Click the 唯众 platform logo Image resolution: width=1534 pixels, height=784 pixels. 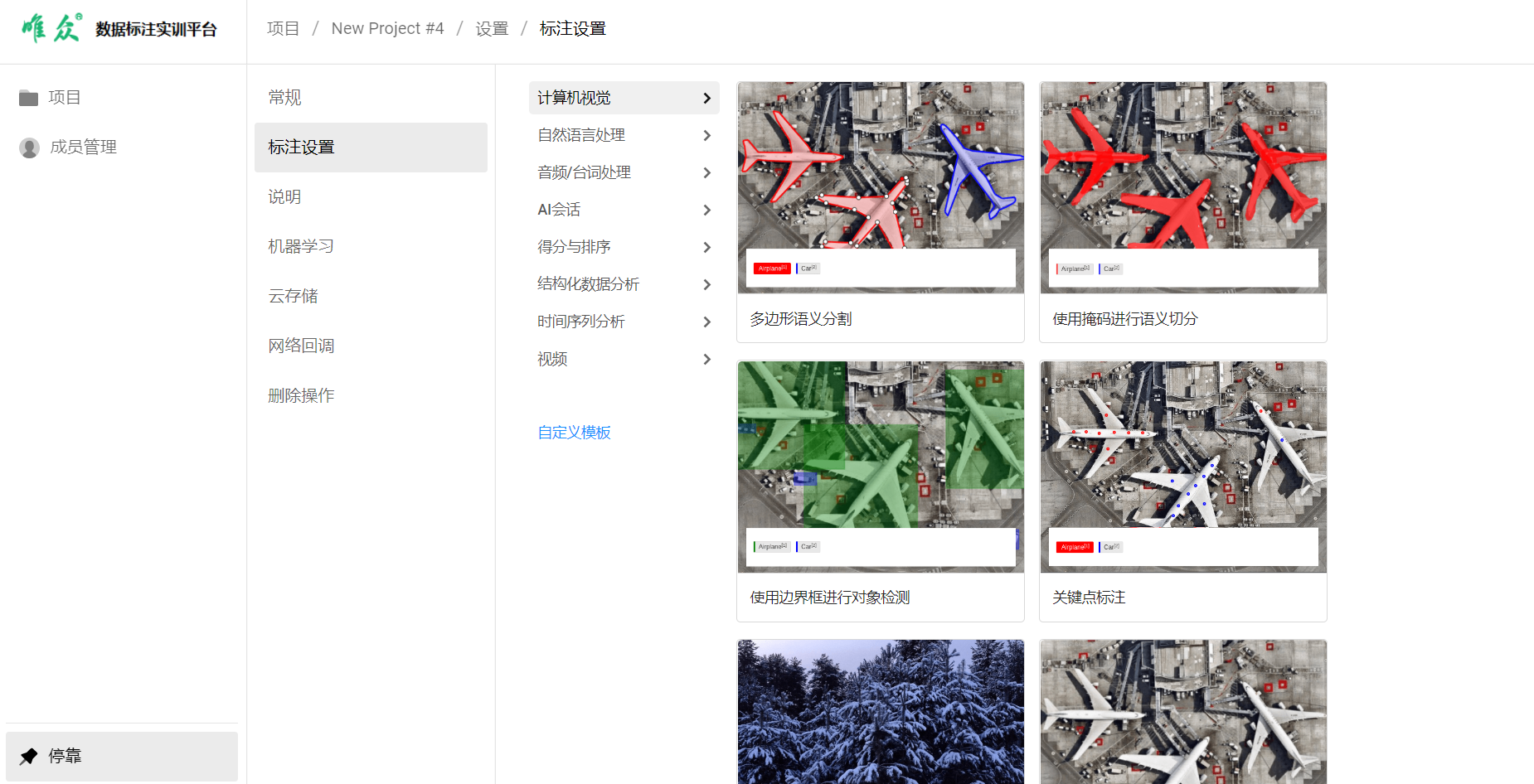51,28
